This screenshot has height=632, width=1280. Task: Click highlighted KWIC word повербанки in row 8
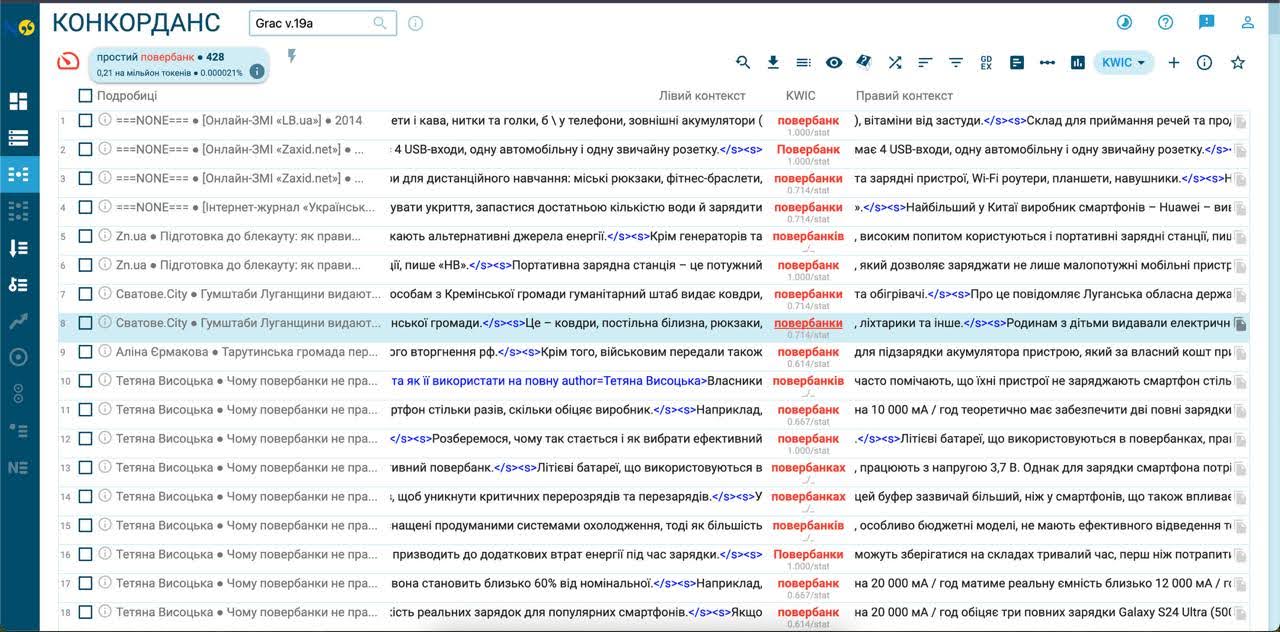[808, 323]
